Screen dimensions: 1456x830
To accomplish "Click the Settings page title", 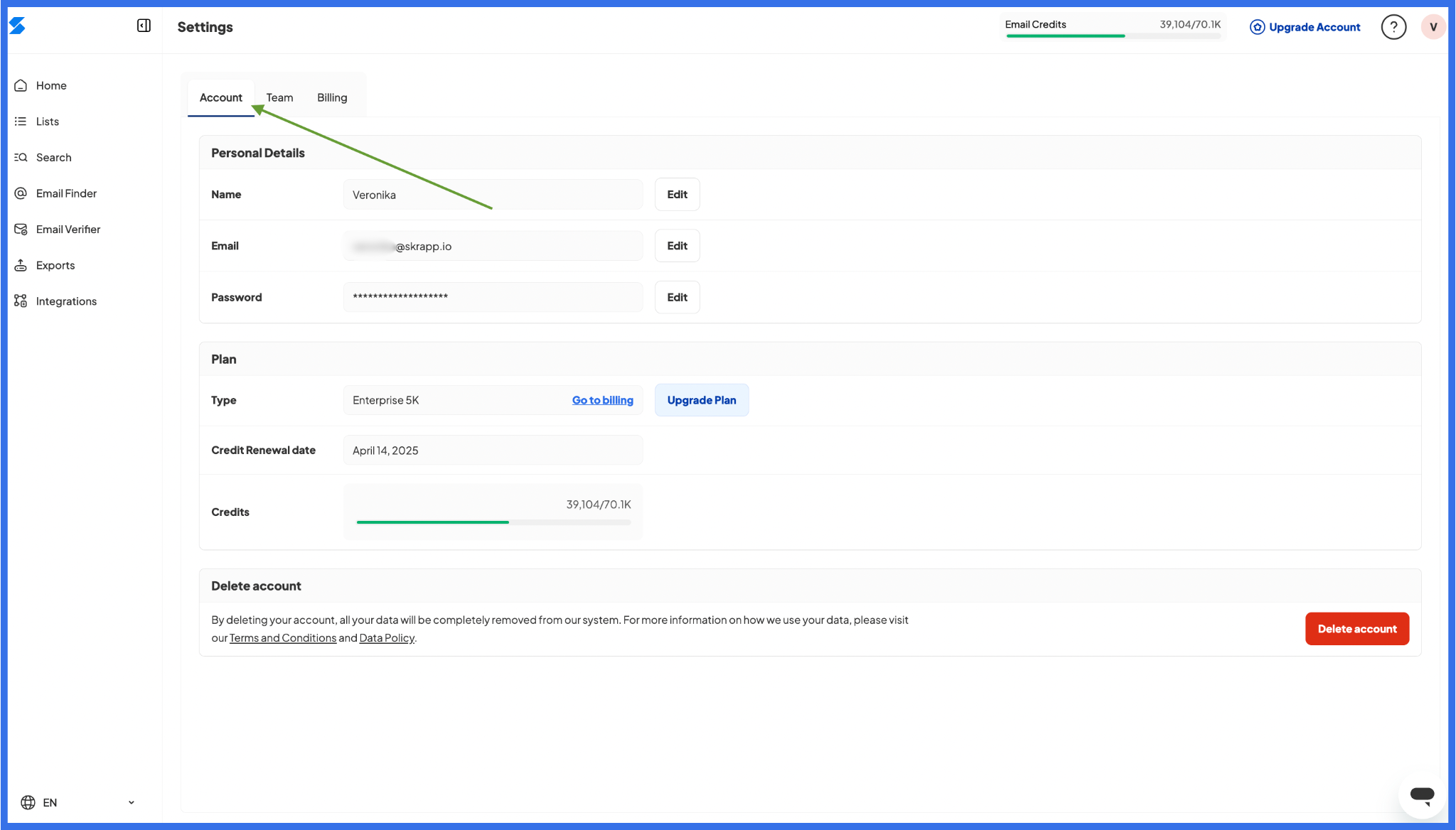I will click(205, 27).
